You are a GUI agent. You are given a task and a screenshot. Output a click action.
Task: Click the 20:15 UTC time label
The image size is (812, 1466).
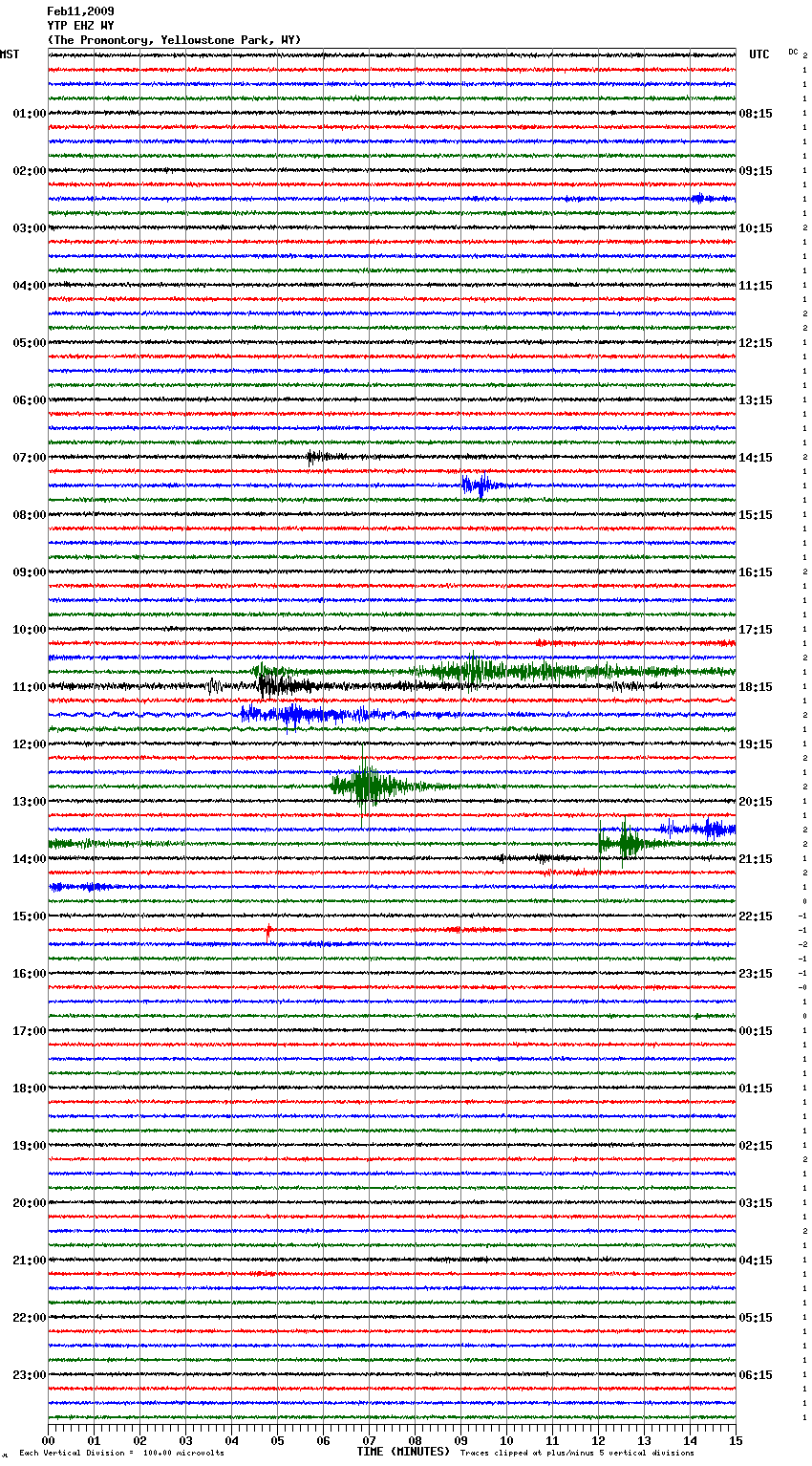(x=756, y=802)
